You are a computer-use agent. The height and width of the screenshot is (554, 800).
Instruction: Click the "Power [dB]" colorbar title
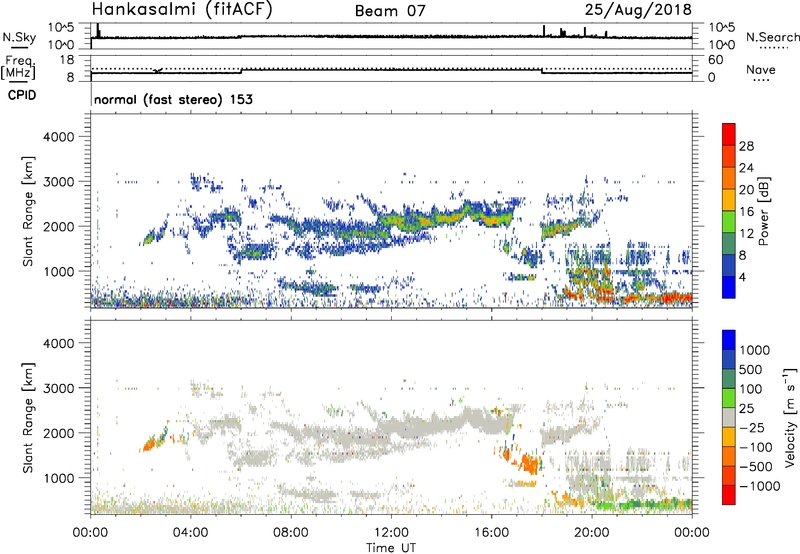click(x=763, y=211)
